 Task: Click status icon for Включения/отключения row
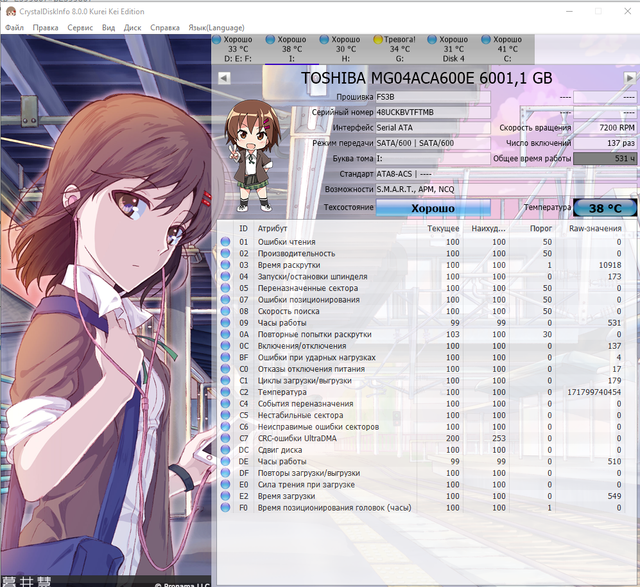225,346
